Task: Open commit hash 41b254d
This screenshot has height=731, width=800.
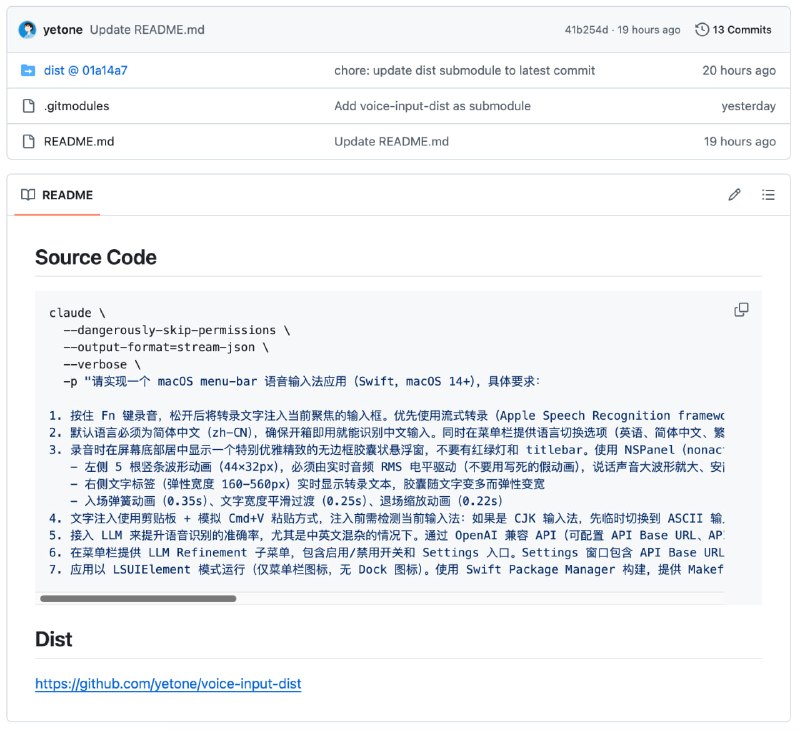Action: point(586,30)
